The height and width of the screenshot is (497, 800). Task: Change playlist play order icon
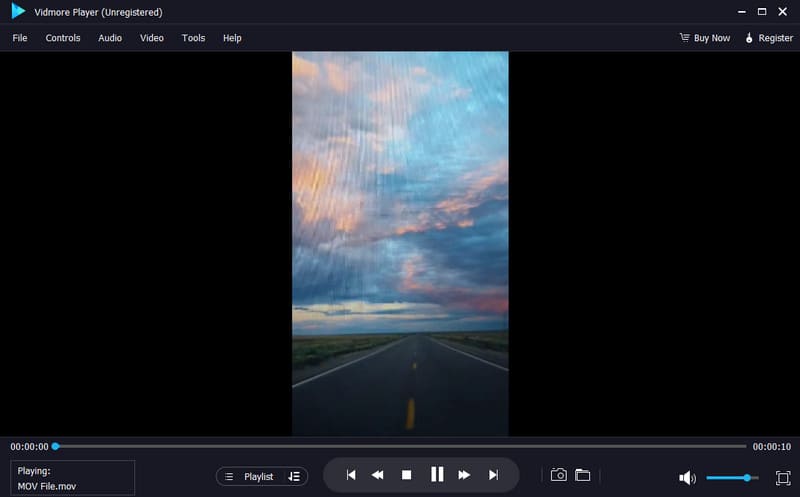click(294, 477)
